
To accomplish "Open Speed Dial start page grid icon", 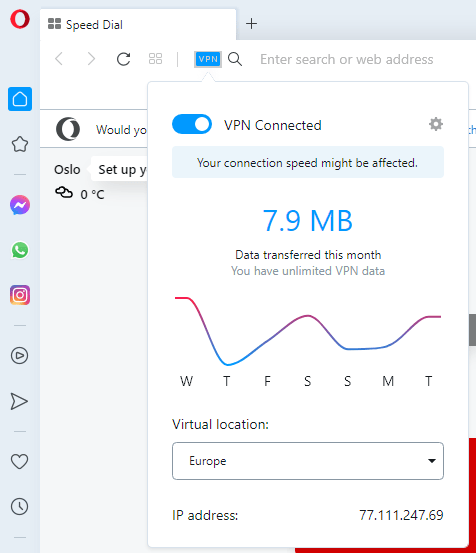I will pyautogui.click(x=155, y=59).
